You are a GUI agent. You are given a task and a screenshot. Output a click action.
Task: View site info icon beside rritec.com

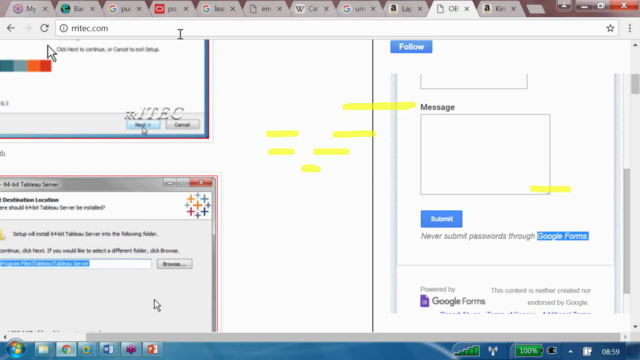point(64,28)
